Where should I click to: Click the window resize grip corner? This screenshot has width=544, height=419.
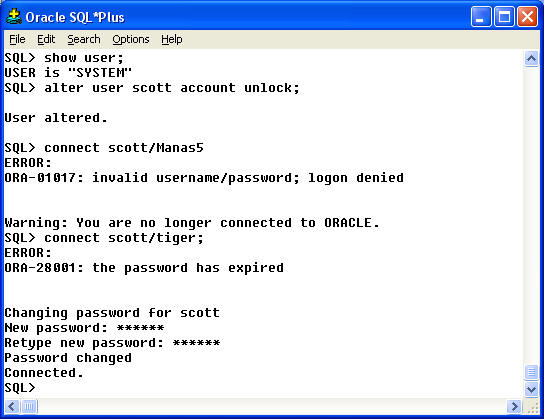point(532,407)
